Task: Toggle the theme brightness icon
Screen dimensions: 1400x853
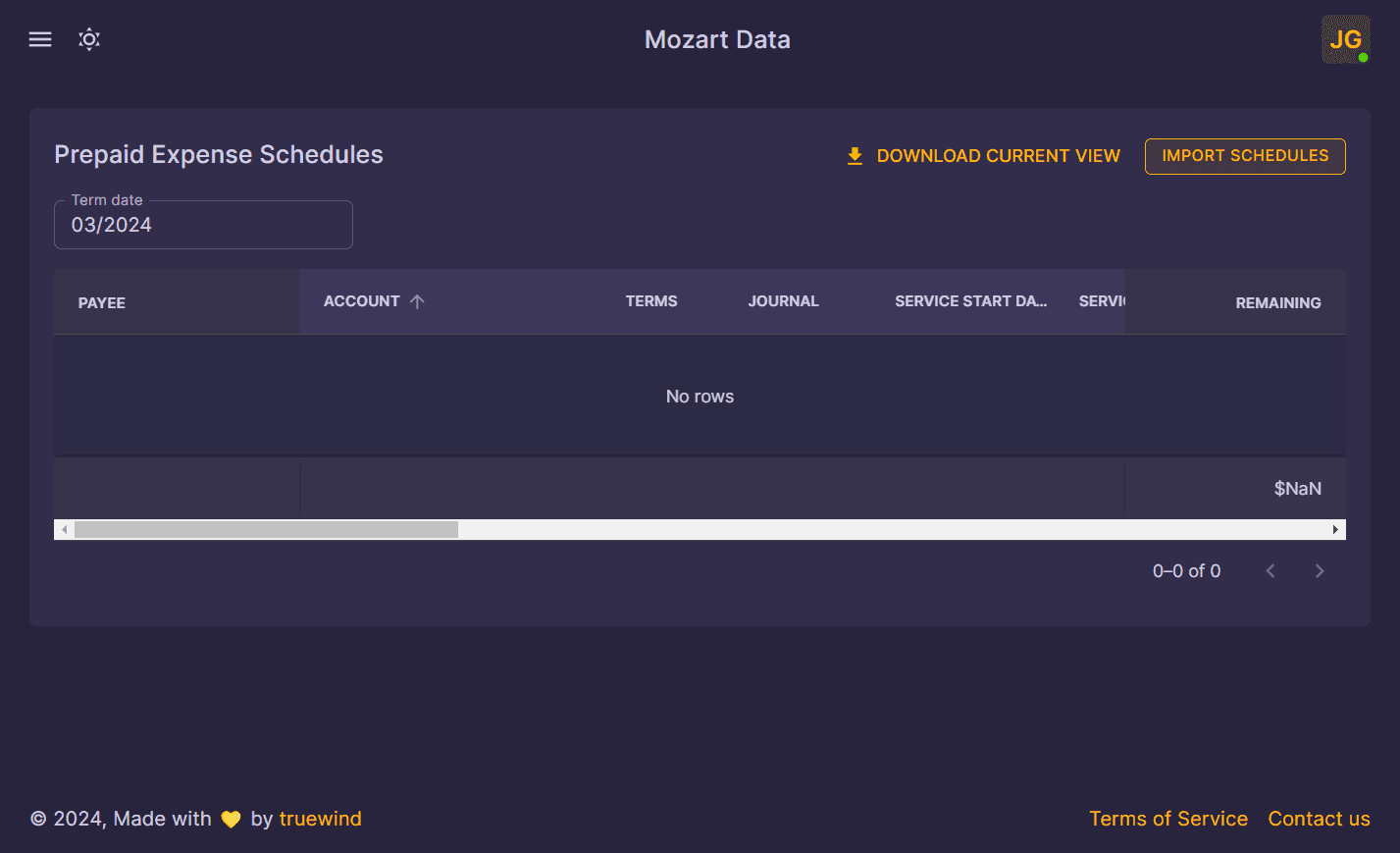Action: coord(88,38)
